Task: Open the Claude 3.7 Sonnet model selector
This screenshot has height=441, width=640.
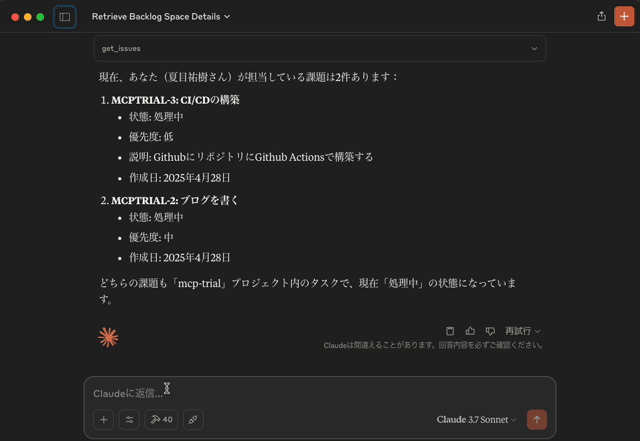Action: (x=476, y=419)
